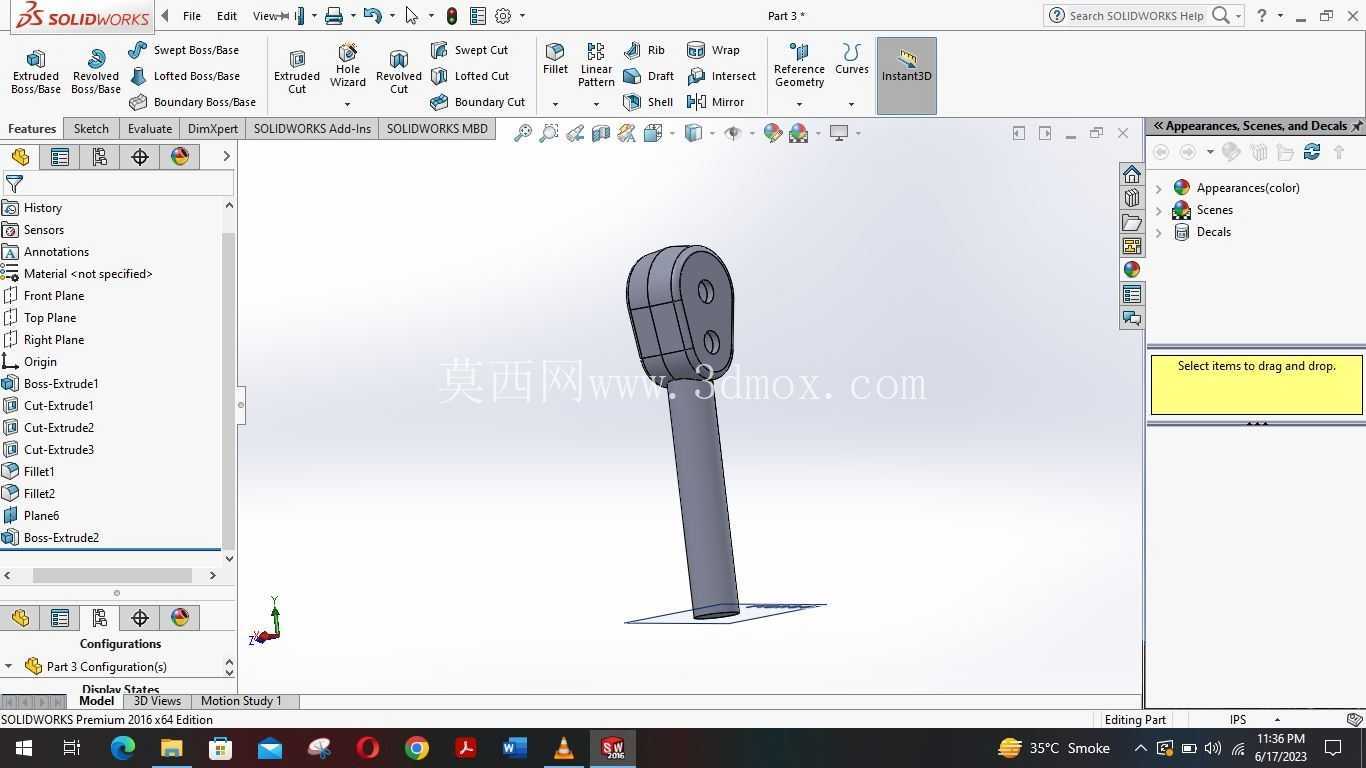
Task: Toggle Instant3D mode
Action: tap(907, 76)
